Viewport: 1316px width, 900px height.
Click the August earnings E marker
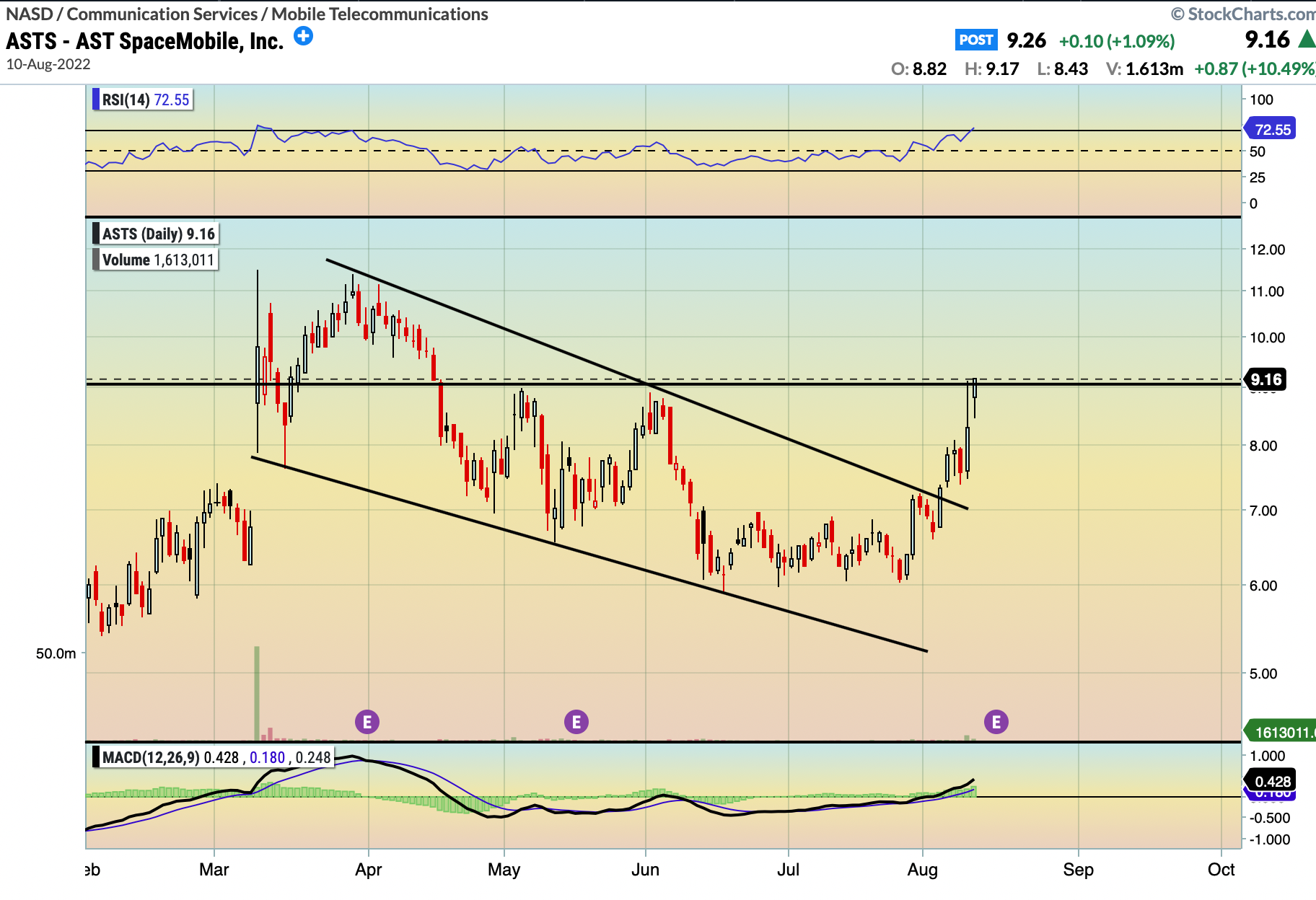996,721
